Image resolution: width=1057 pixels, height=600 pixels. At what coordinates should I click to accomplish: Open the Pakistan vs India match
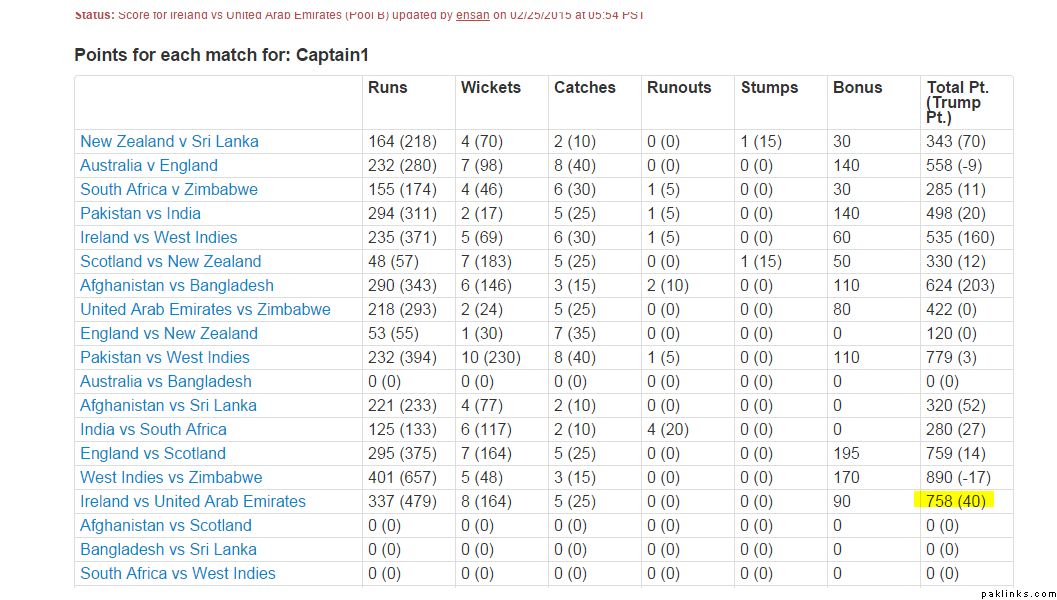(x=140, y=214)
